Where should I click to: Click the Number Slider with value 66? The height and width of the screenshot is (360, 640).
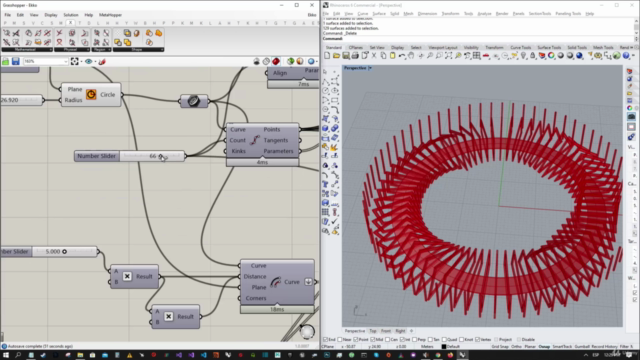pos(130,156)
